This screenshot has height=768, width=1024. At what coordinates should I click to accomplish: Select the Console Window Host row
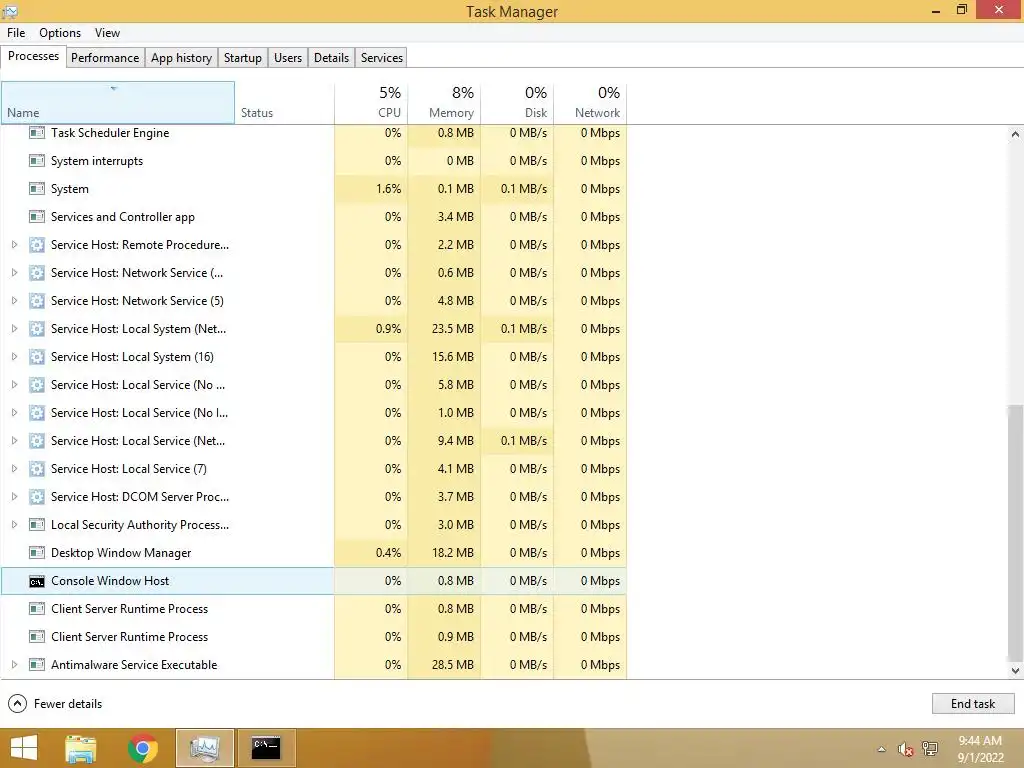tap(313, 581)
